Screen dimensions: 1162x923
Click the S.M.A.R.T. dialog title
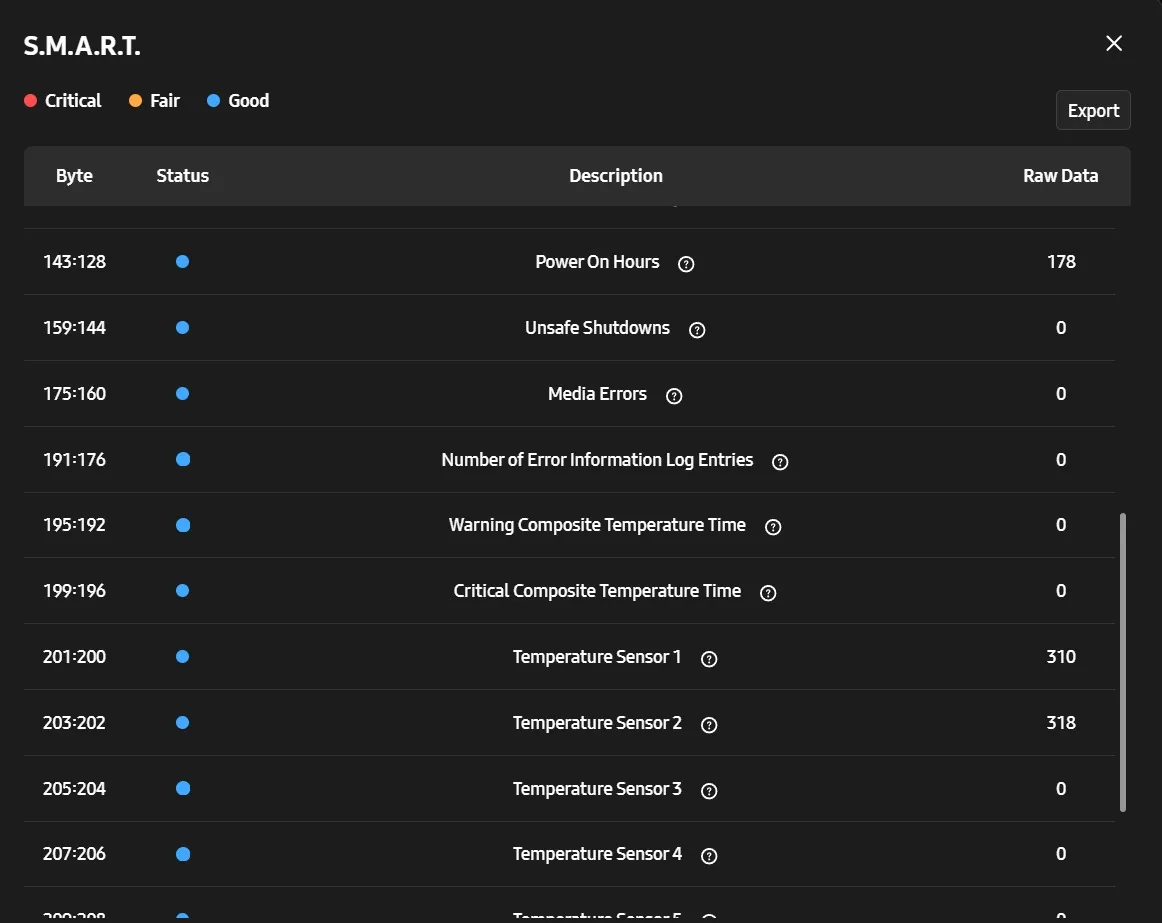[82, 46]
